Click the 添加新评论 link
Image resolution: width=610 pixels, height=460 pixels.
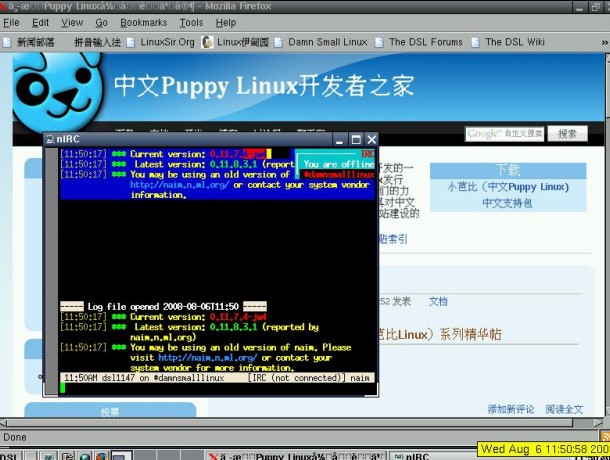pos(511,409)
